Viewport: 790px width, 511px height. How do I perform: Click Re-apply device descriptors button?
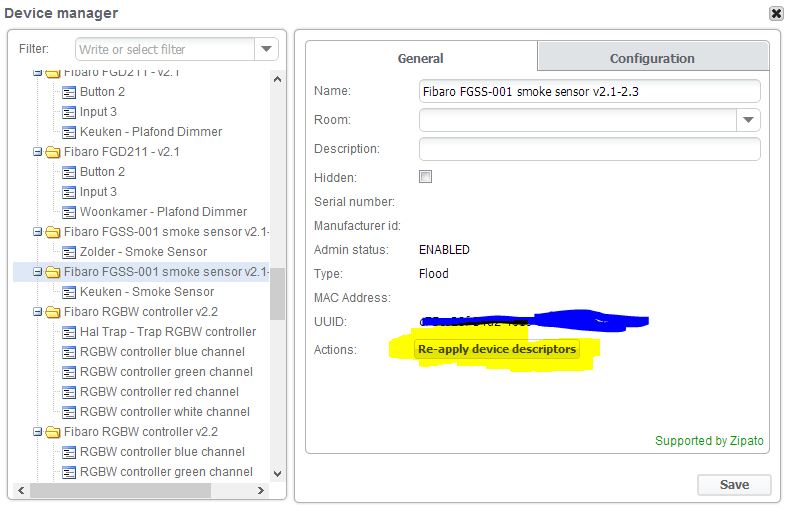(497, 349)
